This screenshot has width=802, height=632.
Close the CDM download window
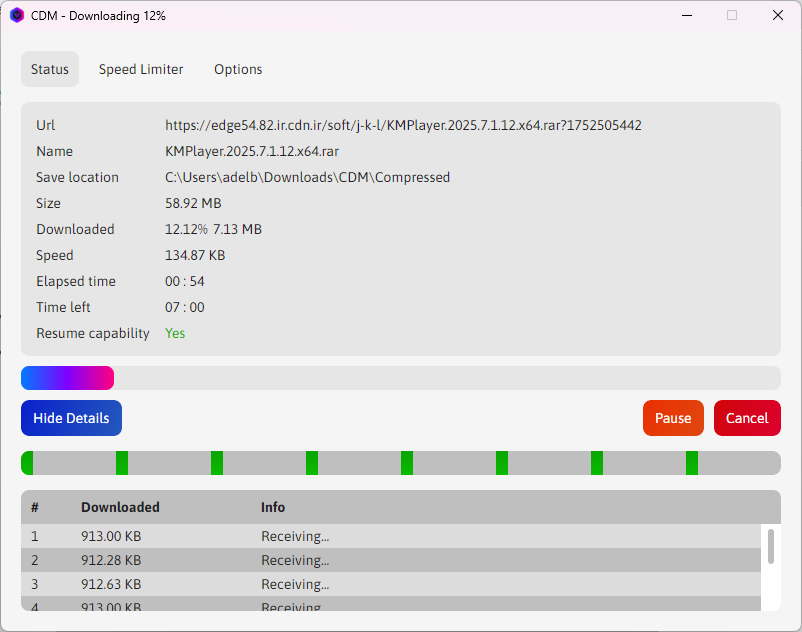[777, 15]
